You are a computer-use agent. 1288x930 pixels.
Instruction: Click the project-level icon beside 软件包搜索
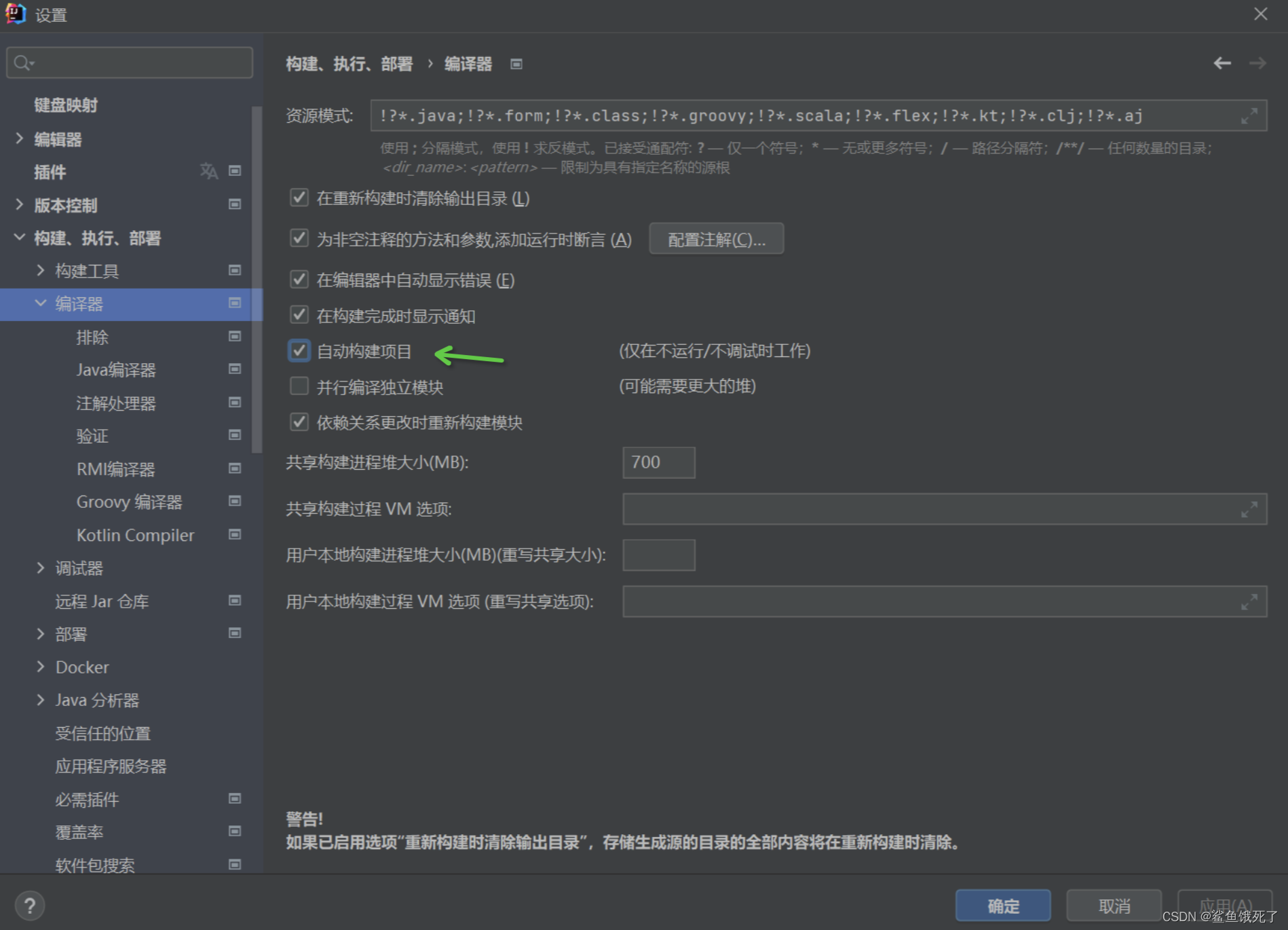pyautogui.click(x=235, y=864)
